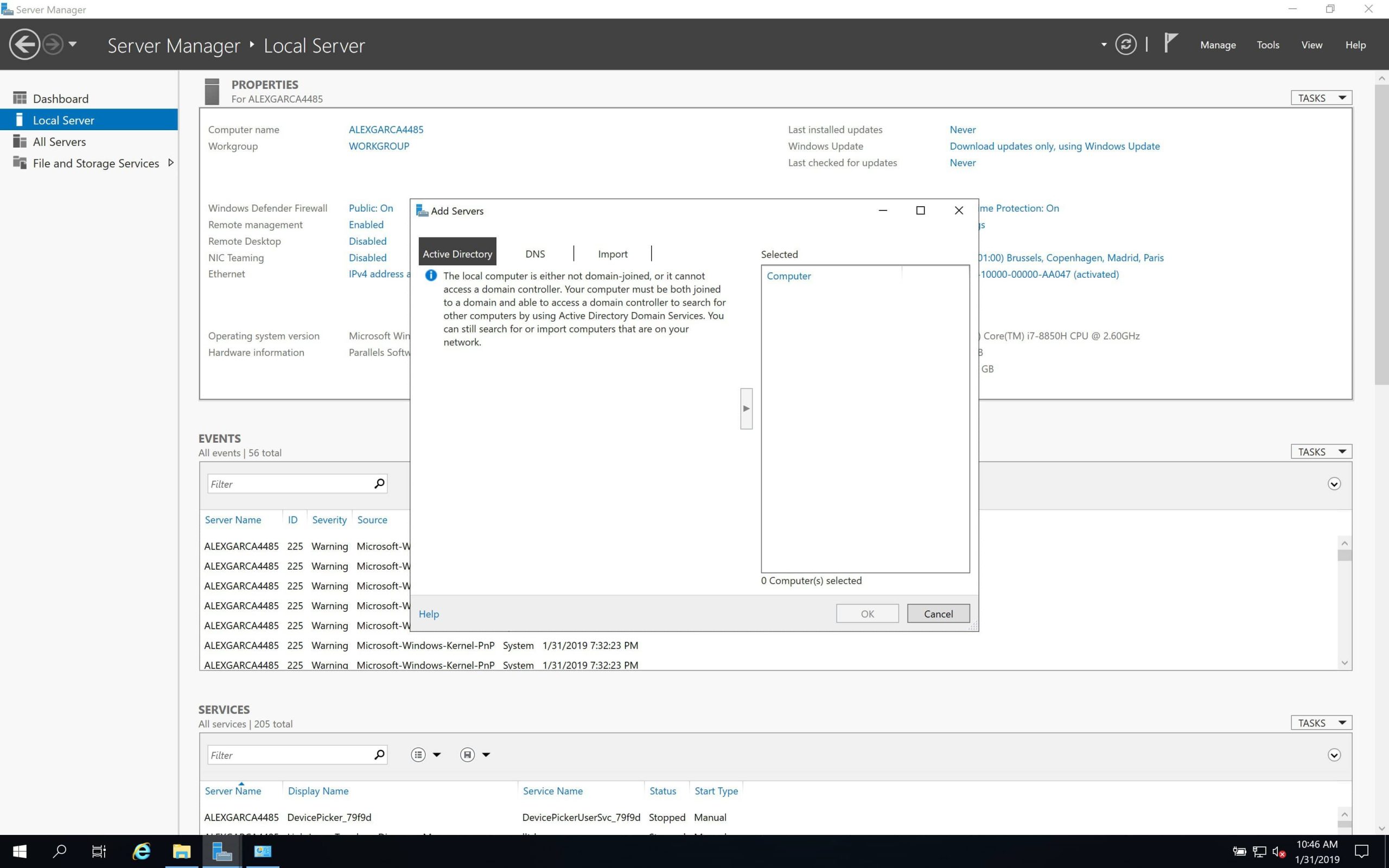Expand the File and Storage Services arrow
This screenshot has width=1389, height=868.
tap(170, 163)
